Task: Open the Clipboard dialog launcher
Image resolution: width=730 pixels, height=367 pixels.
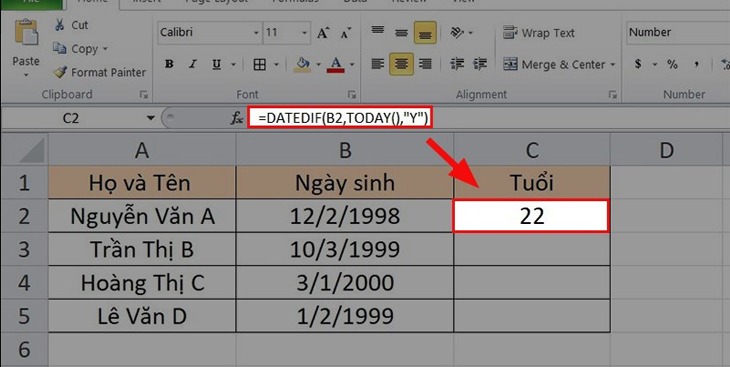Action: pyautogui.click(x=144, y=95)
